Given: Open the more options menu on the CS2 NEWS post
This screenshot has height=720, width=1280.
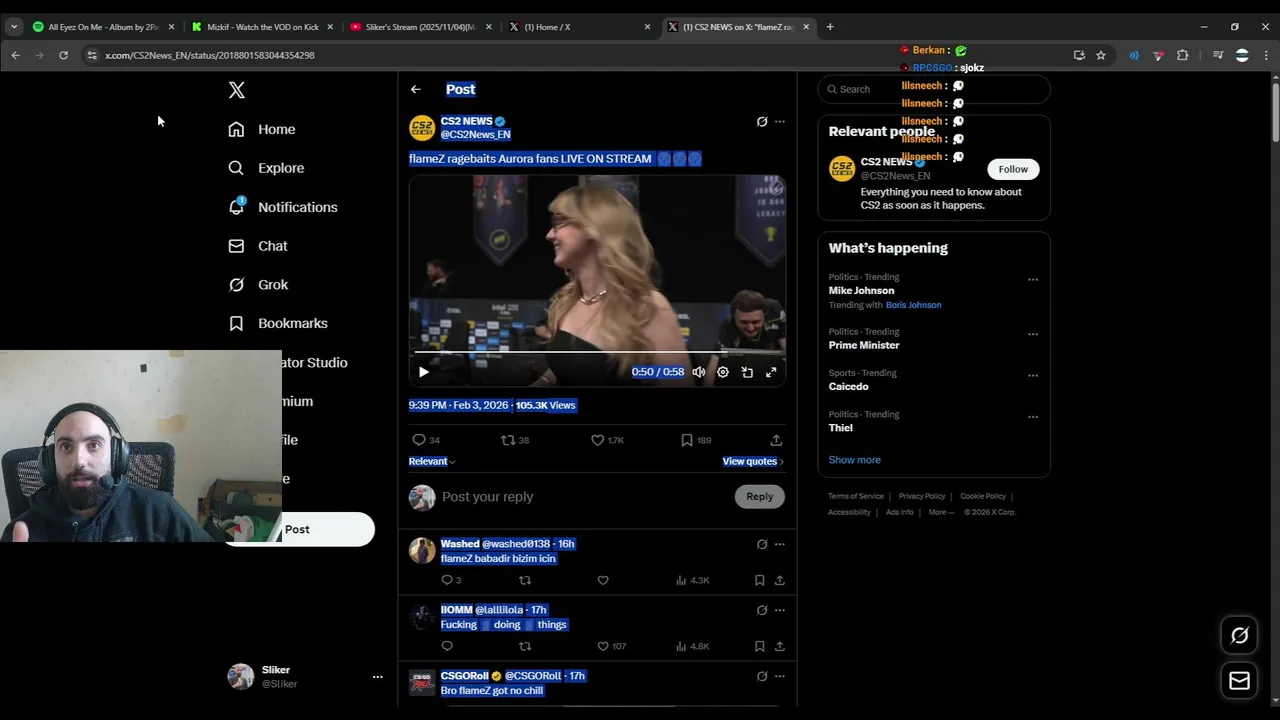Looking at the screenshot, I should pos(780,122).
